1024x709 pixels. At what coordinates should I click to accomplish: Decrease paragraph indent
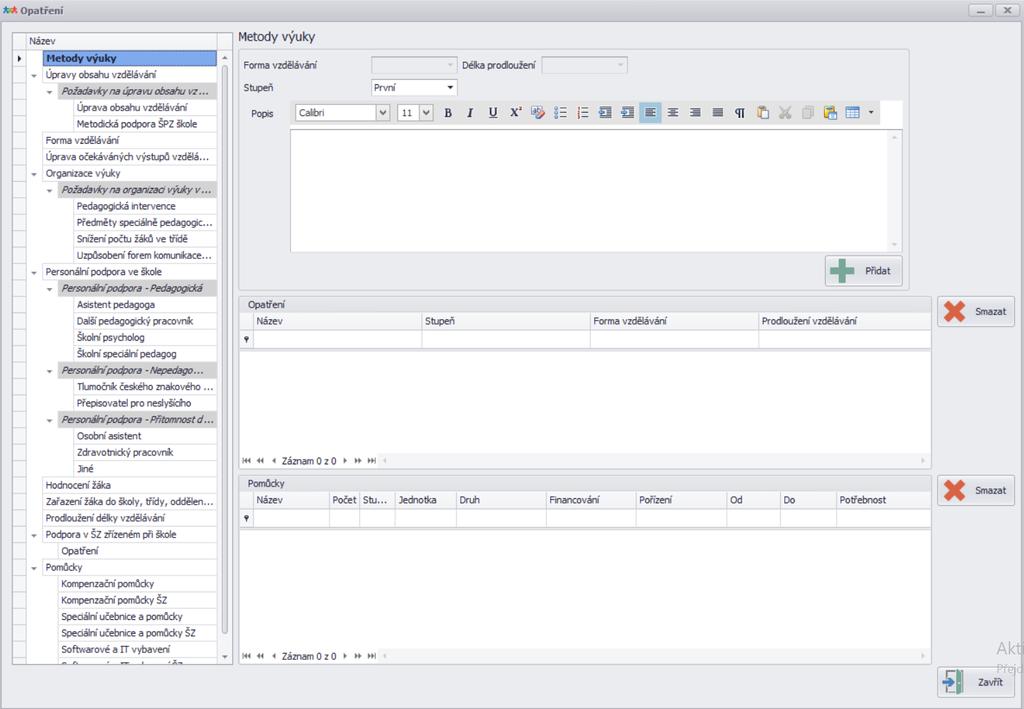(605, 113)
